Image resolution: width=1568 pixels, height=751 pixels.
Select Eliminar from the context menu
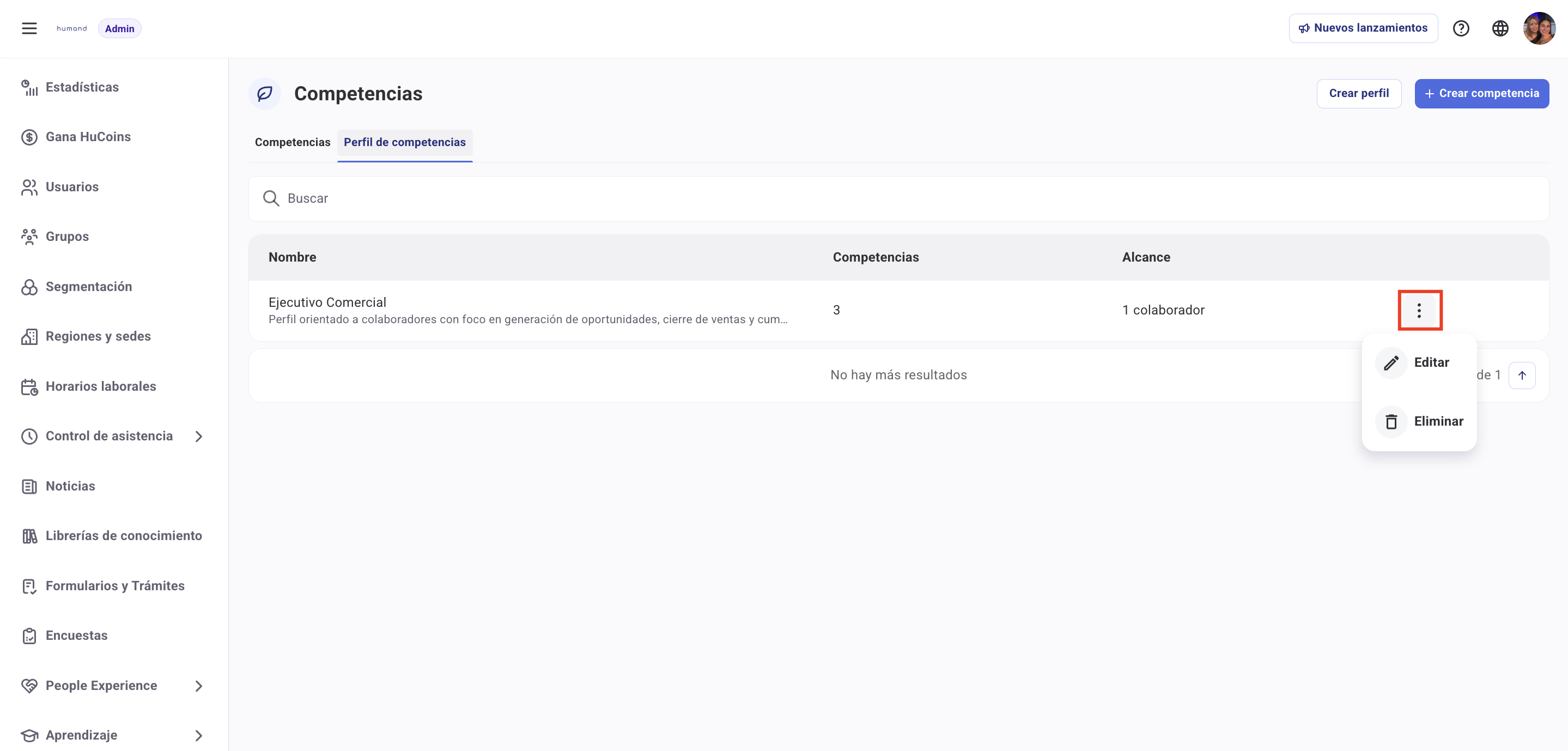coord(1438,421)
